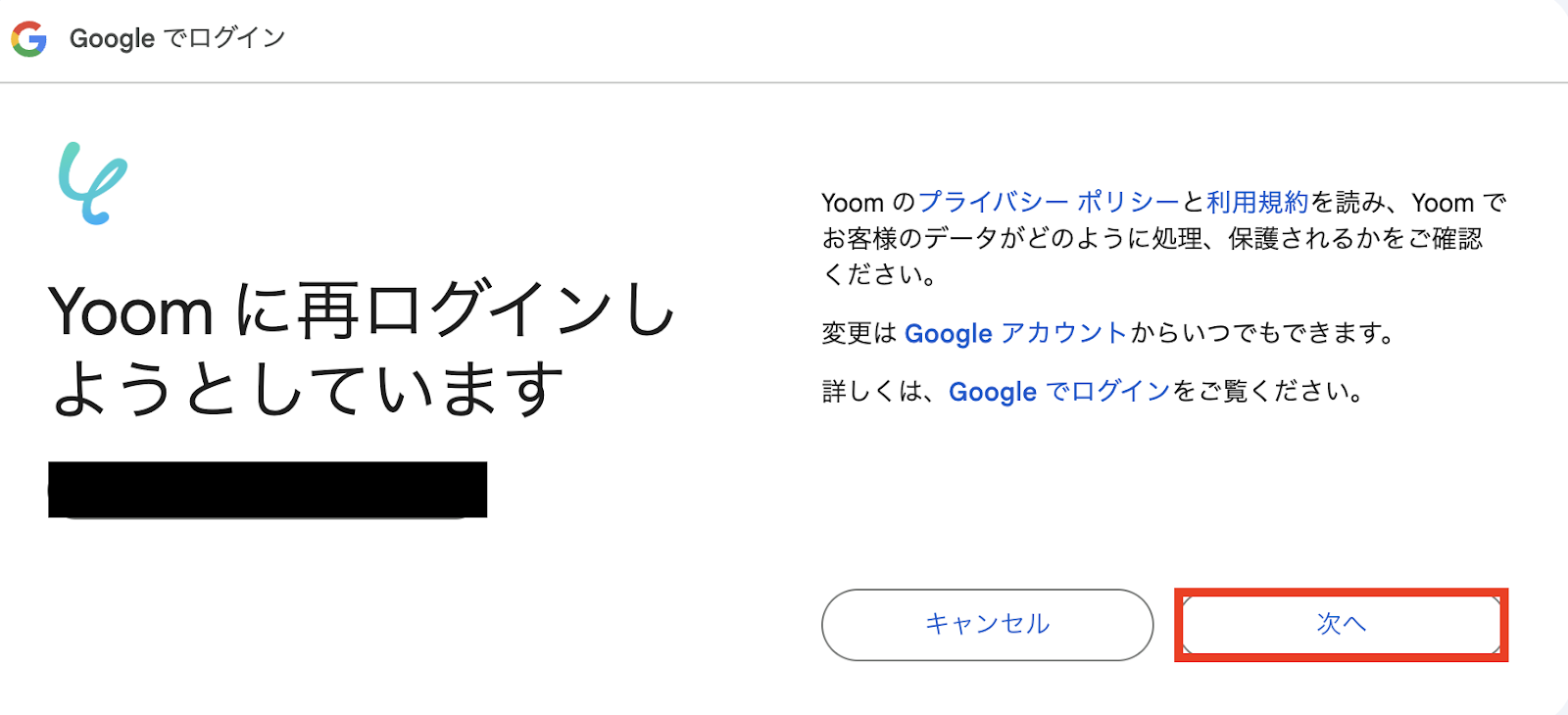1568x715 pixels.
Task: Click the を読み、Yoom で text
Action: (x=1408, y=203)
